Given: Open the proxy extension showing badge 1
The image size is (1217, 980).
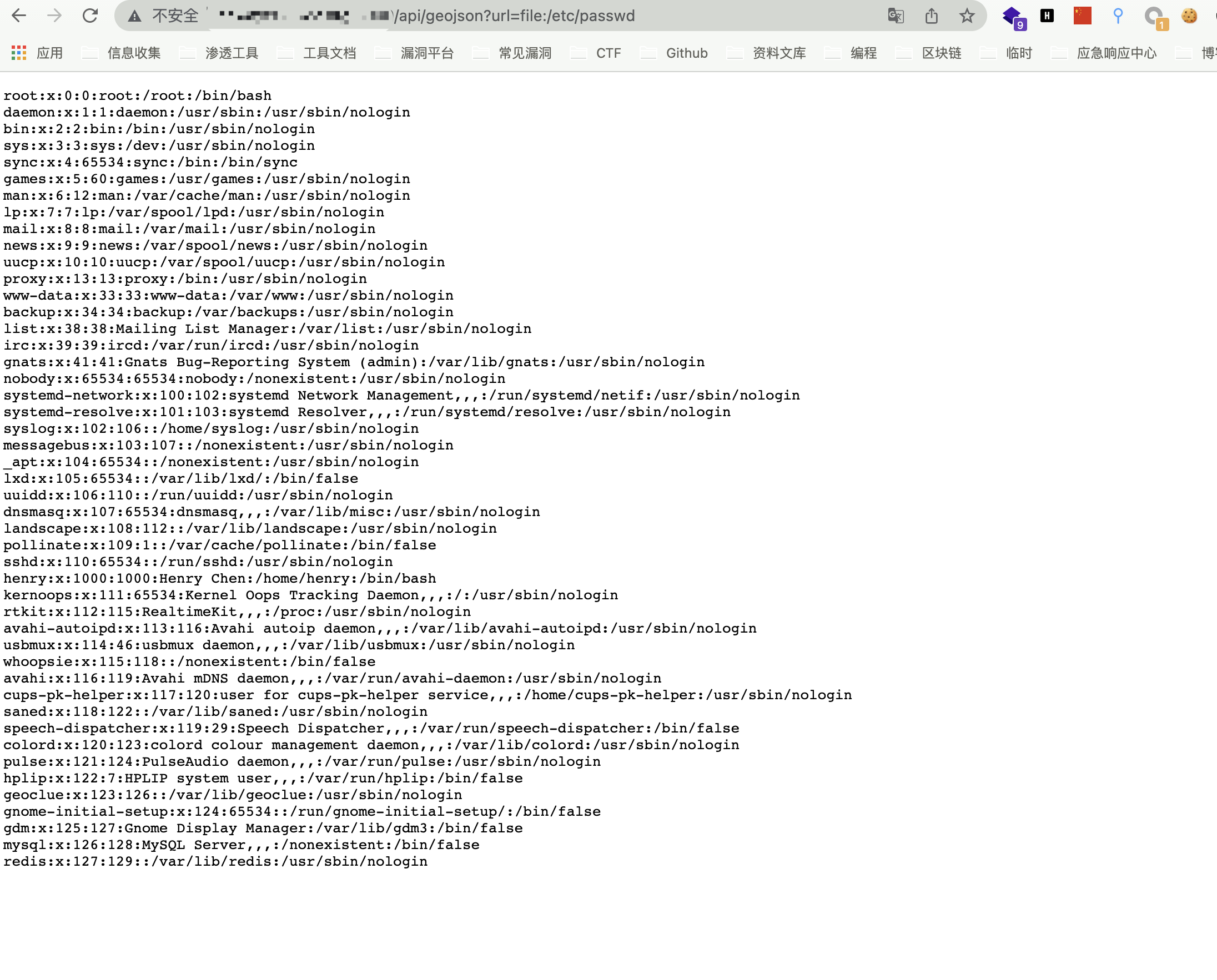Looking at the screenshot, I should coord(1154,17).
